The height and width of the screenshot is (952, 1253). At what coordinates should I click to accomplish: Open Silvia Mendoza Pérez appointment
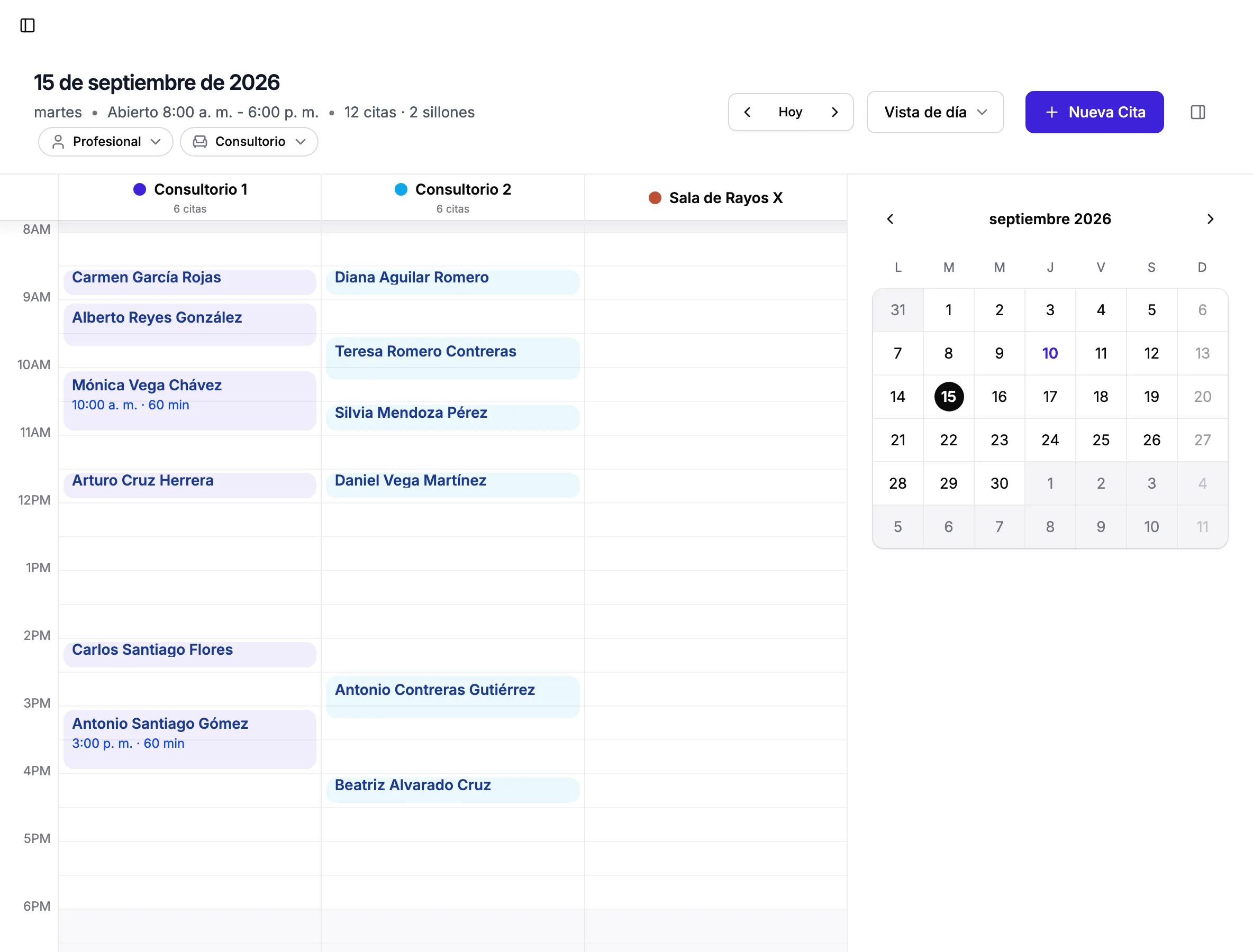(453, 418)
